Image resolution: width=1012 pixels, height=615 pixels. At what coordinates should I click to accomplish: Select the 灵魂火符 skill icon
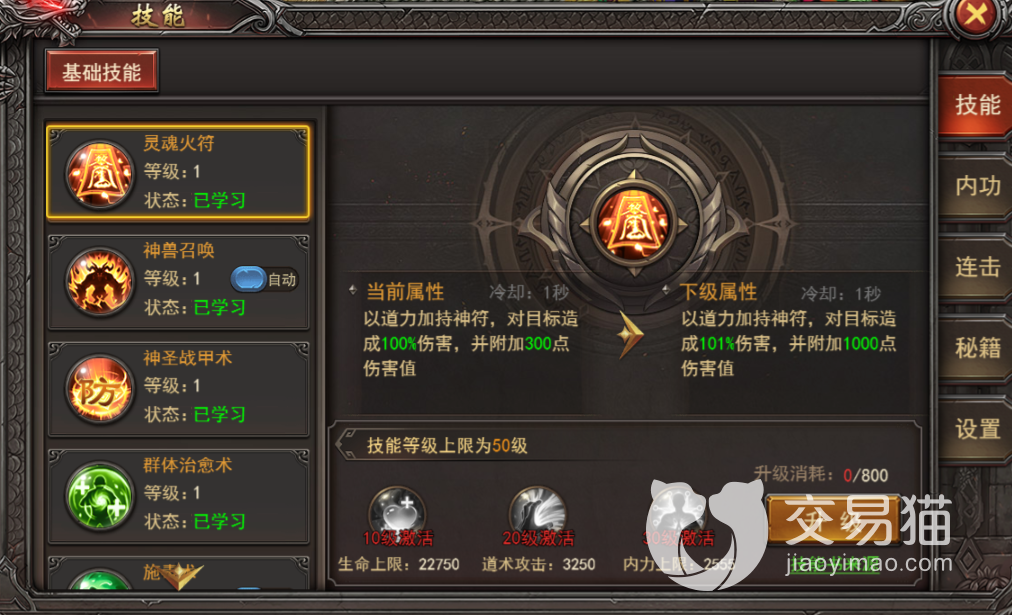point(99,175)
